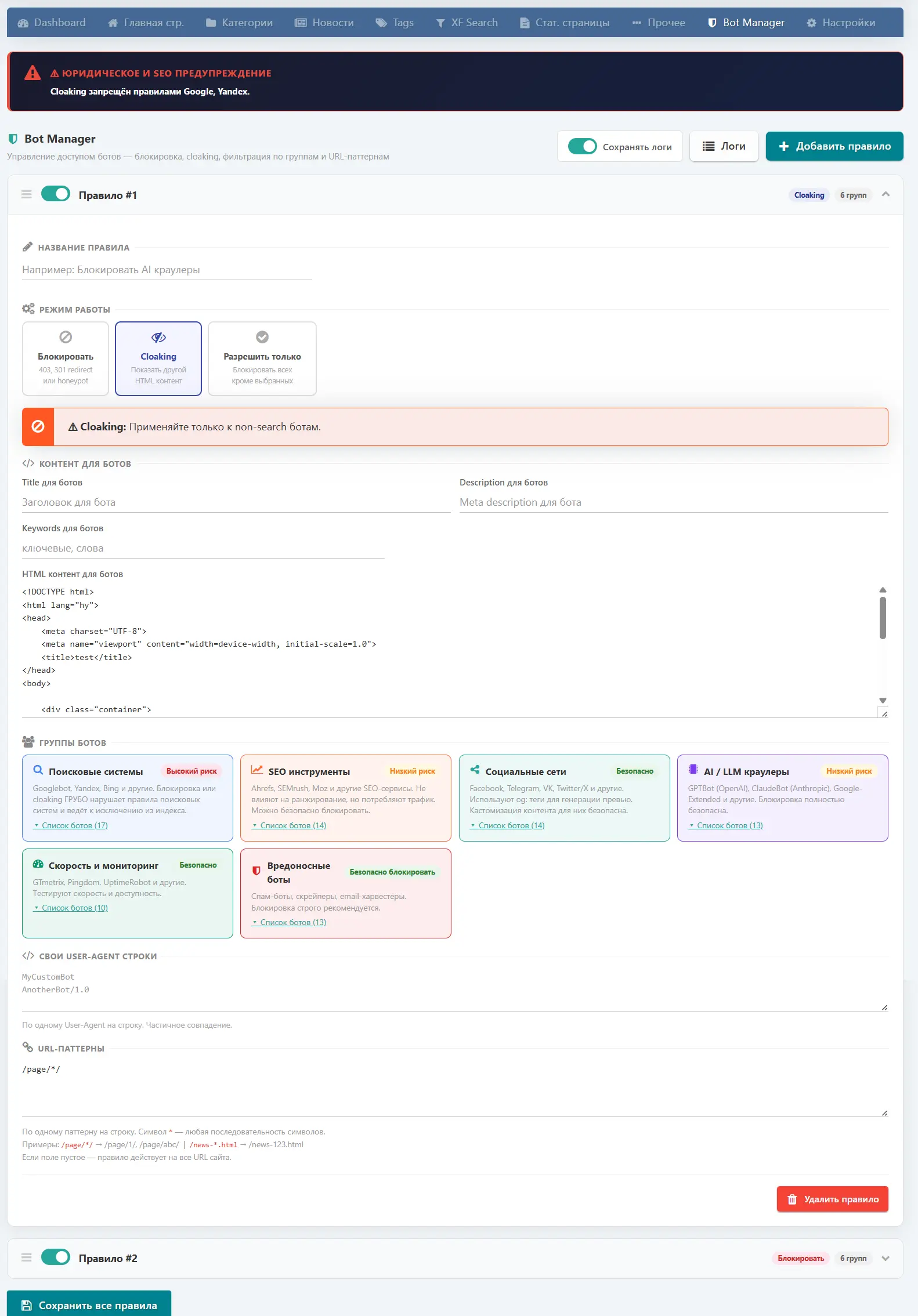Collapse Правило #1 with the chevron
Screen dimensions: 918x1316
click(x=886, y=194)
